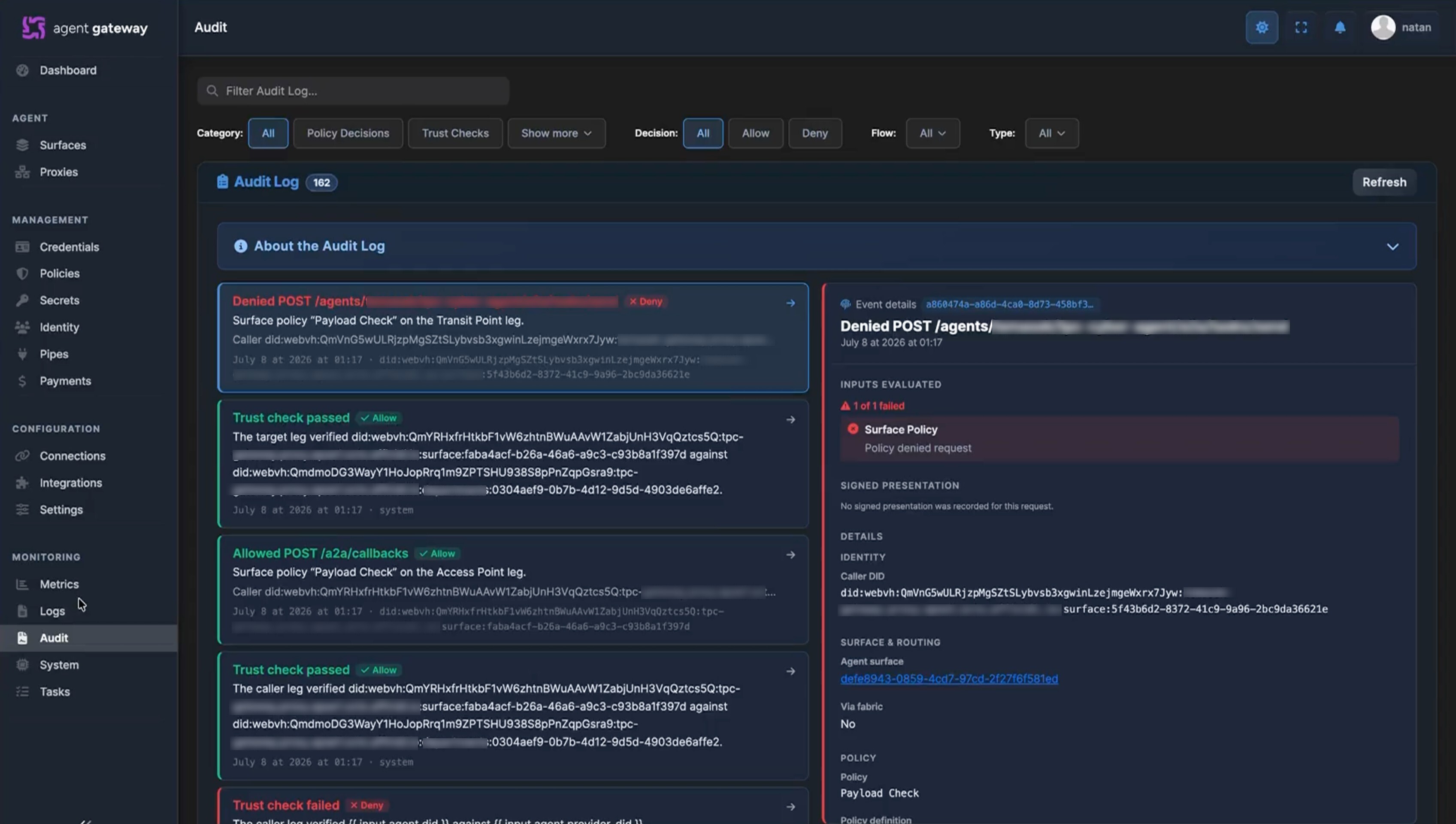Click the Pipes plug icon
The height and width of the screenshot is (824, 1456).
point(22,354)
